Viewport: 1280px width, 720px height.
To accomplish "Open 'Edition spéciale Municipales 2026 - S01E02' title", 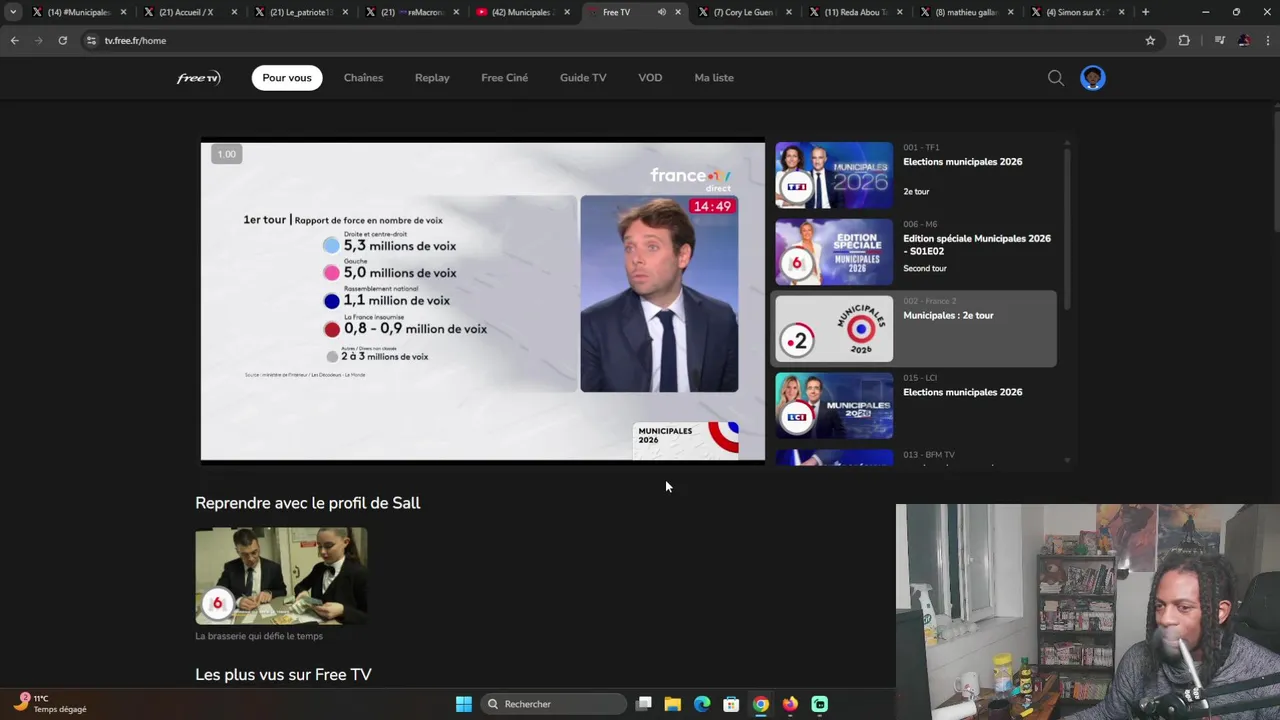I will coord(977,245).
